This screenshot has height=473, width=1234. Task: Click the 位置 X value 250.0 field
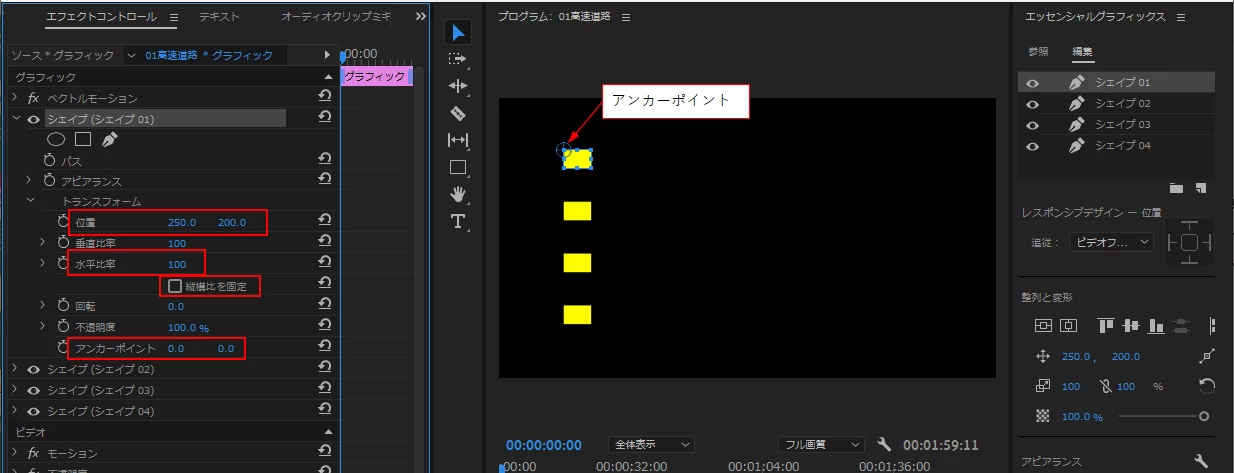pos(182,222)
